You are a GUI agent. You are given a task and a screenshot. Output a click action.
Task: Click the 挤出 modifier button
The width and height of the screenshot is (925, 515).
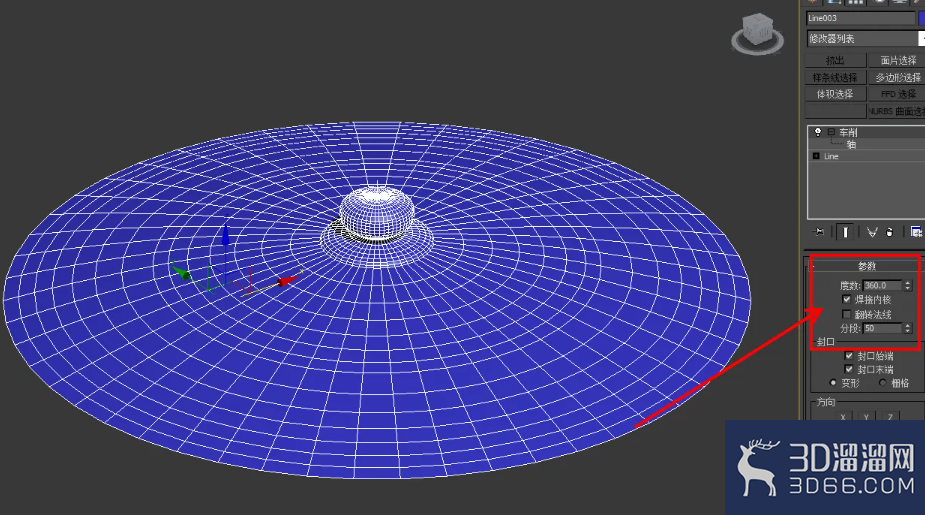[835, 60]
